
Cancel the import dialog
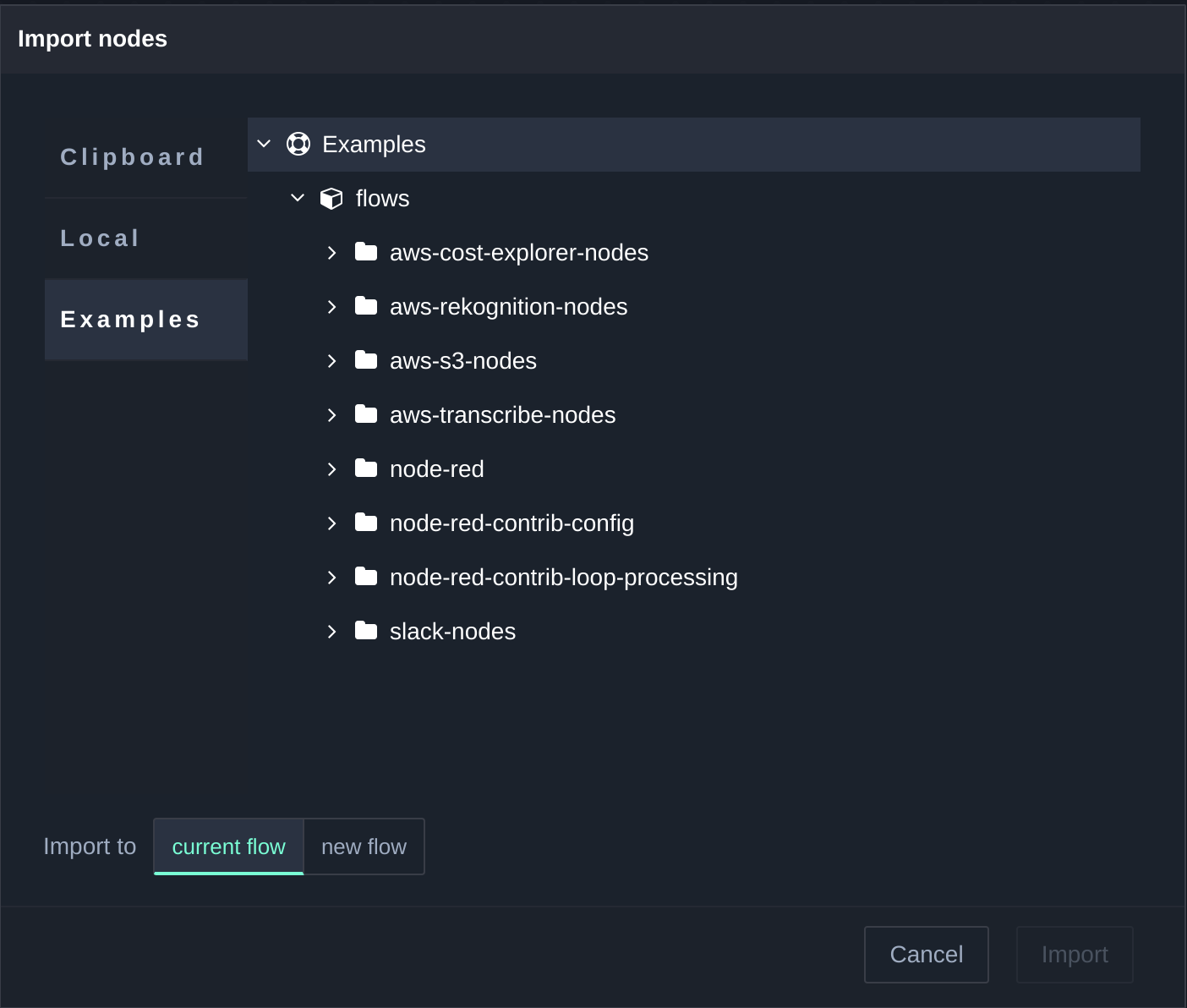click(x=926, y=955)
